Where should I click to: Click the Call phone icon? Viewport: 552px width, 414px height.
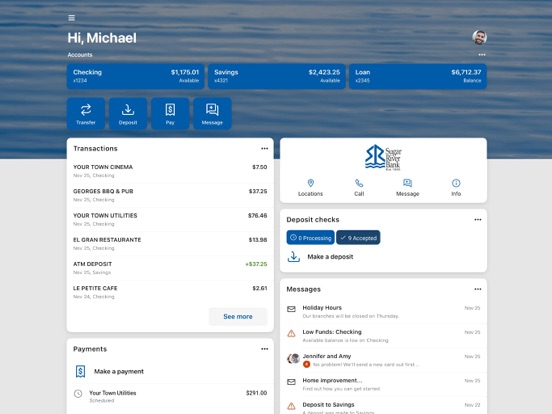[359, 183]
